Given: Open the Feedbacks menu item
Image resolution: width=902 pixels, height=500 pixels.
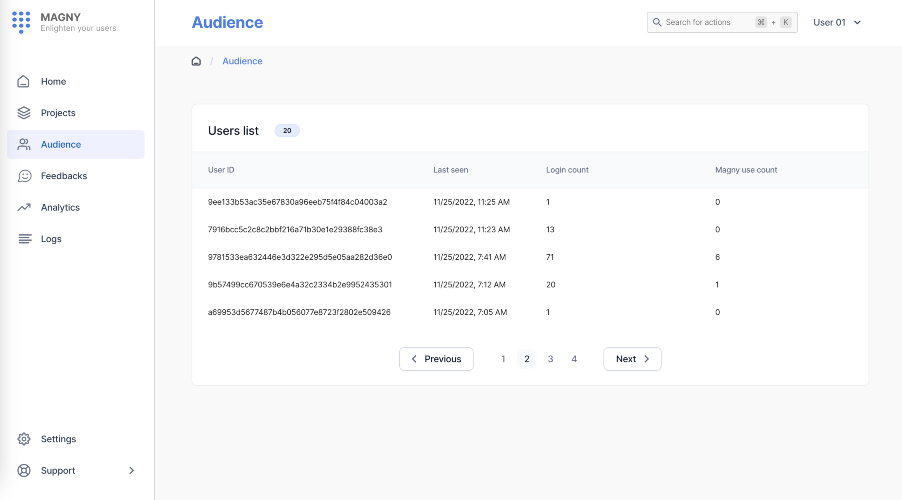Looking at the screenshot, I should [64, 176].
